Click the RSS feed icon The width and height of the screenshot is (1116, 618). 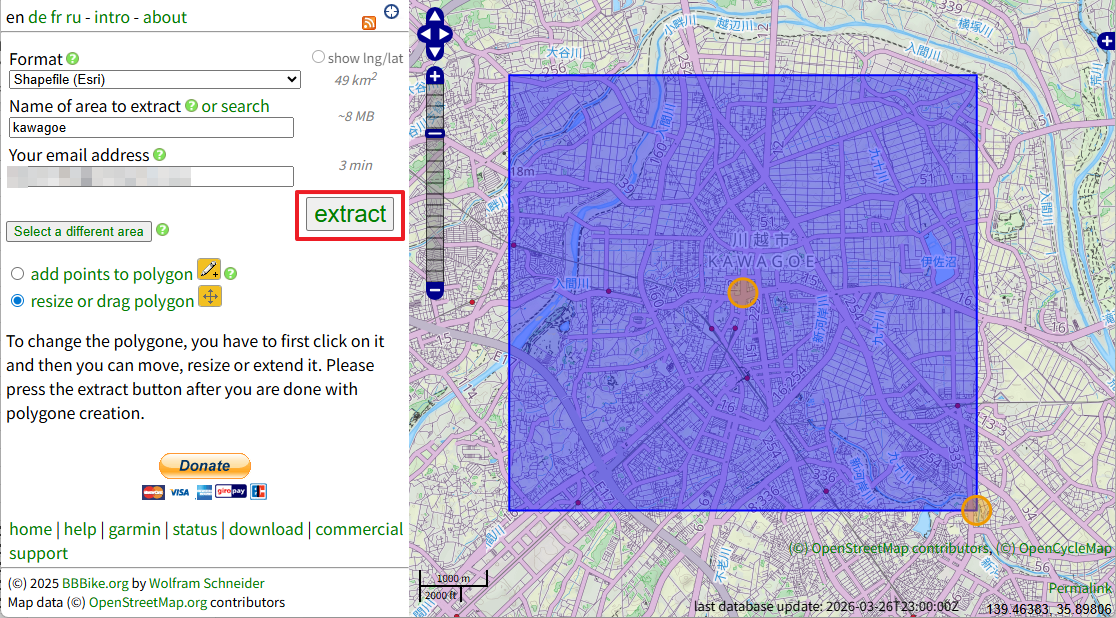point(369,23)
